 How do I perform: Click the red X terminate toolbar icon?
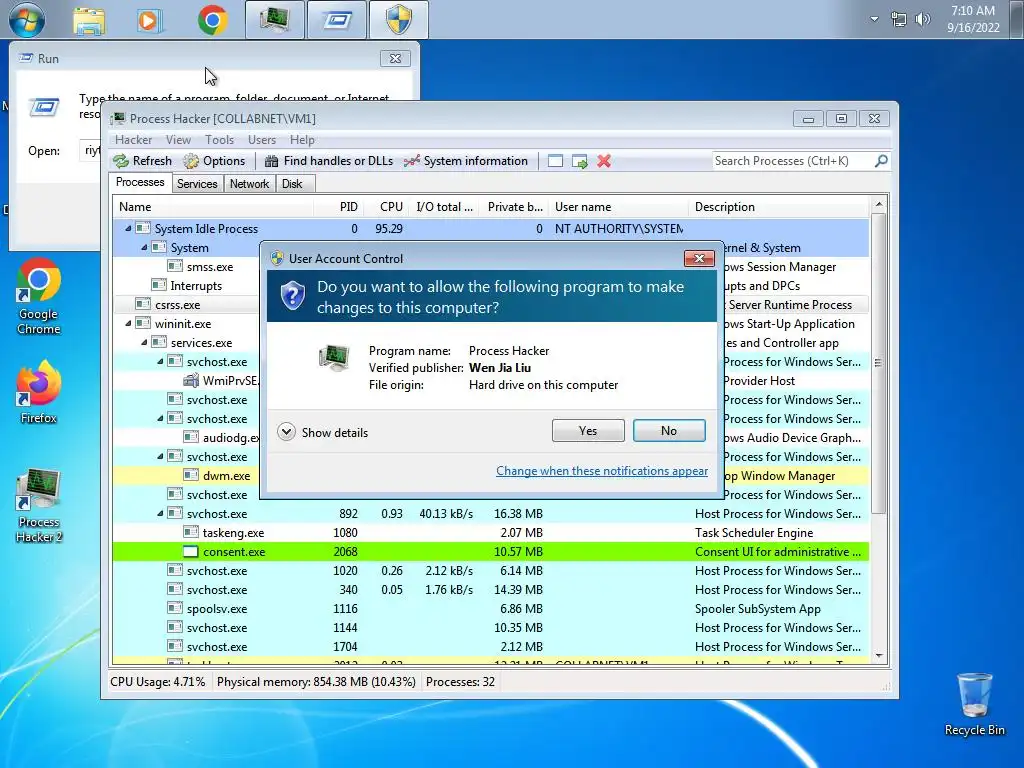tap(604, 161)
